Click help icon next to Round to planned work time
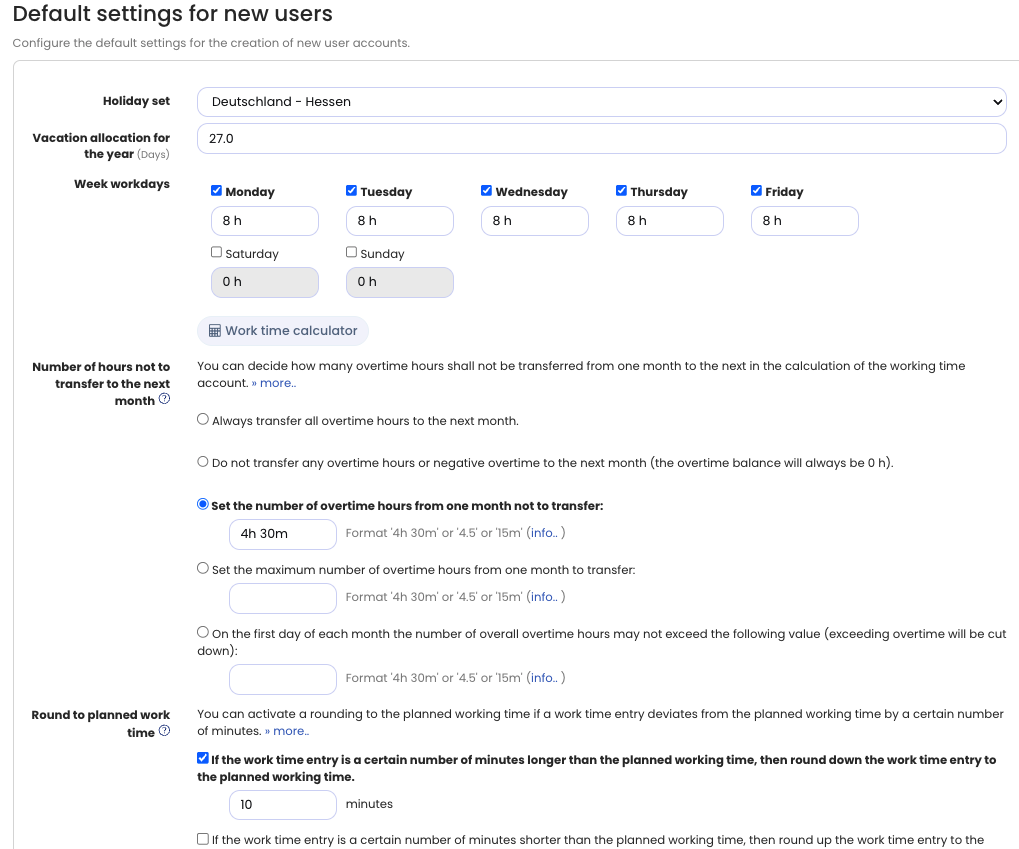1019x849 pixels. 164,731
